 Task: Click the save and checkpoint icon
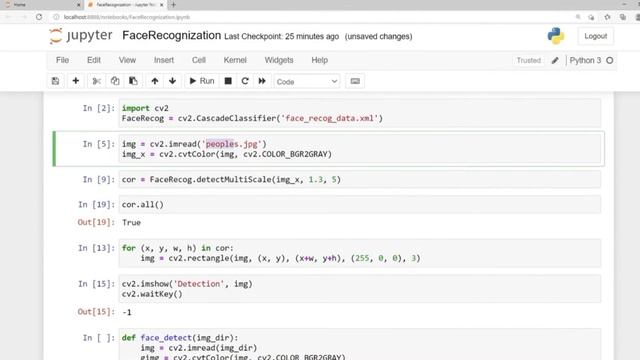[x=56, y=81]
